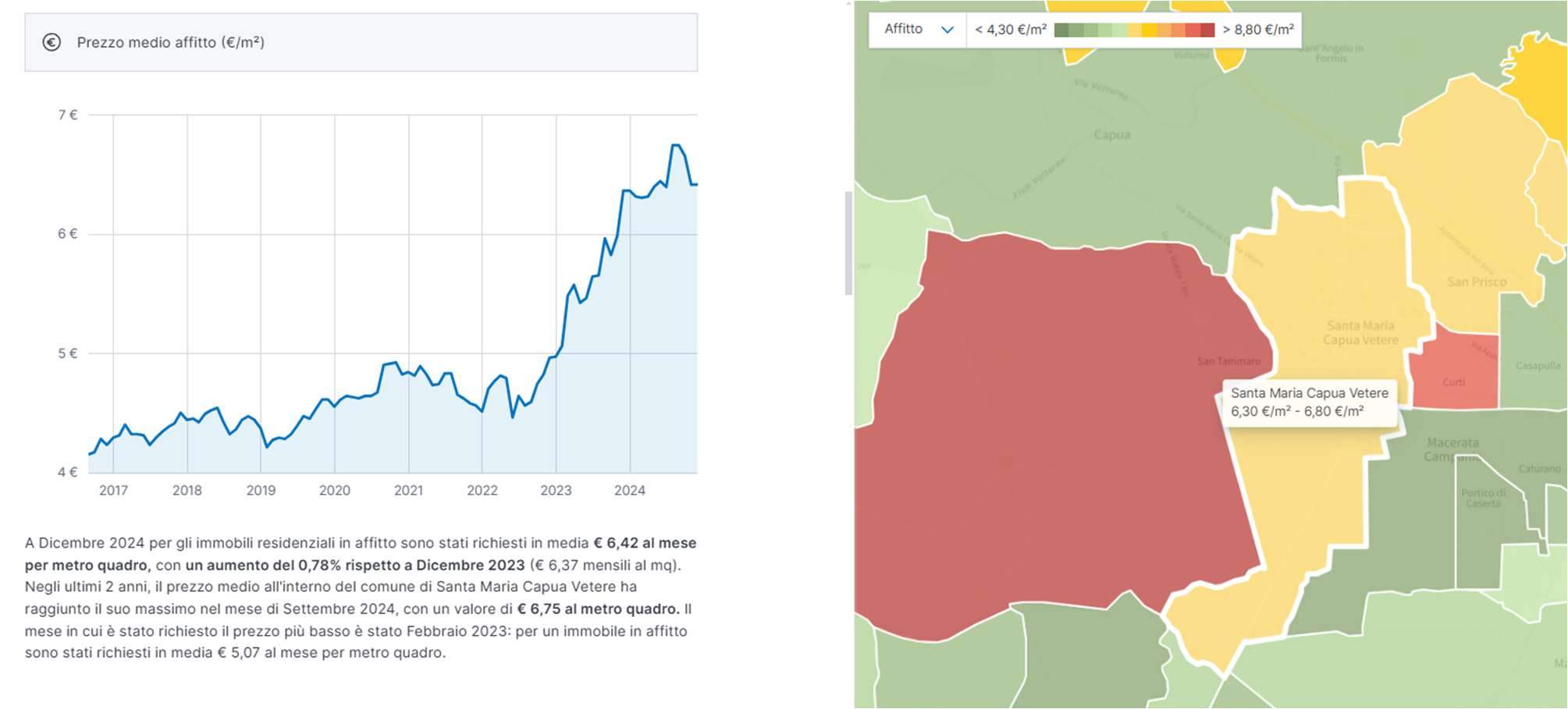Click the chevron arrow next to Affitto
Image resolution: width=1568 pixels, height=709 pixels.
pyautogui.click(x=948, y=30)
